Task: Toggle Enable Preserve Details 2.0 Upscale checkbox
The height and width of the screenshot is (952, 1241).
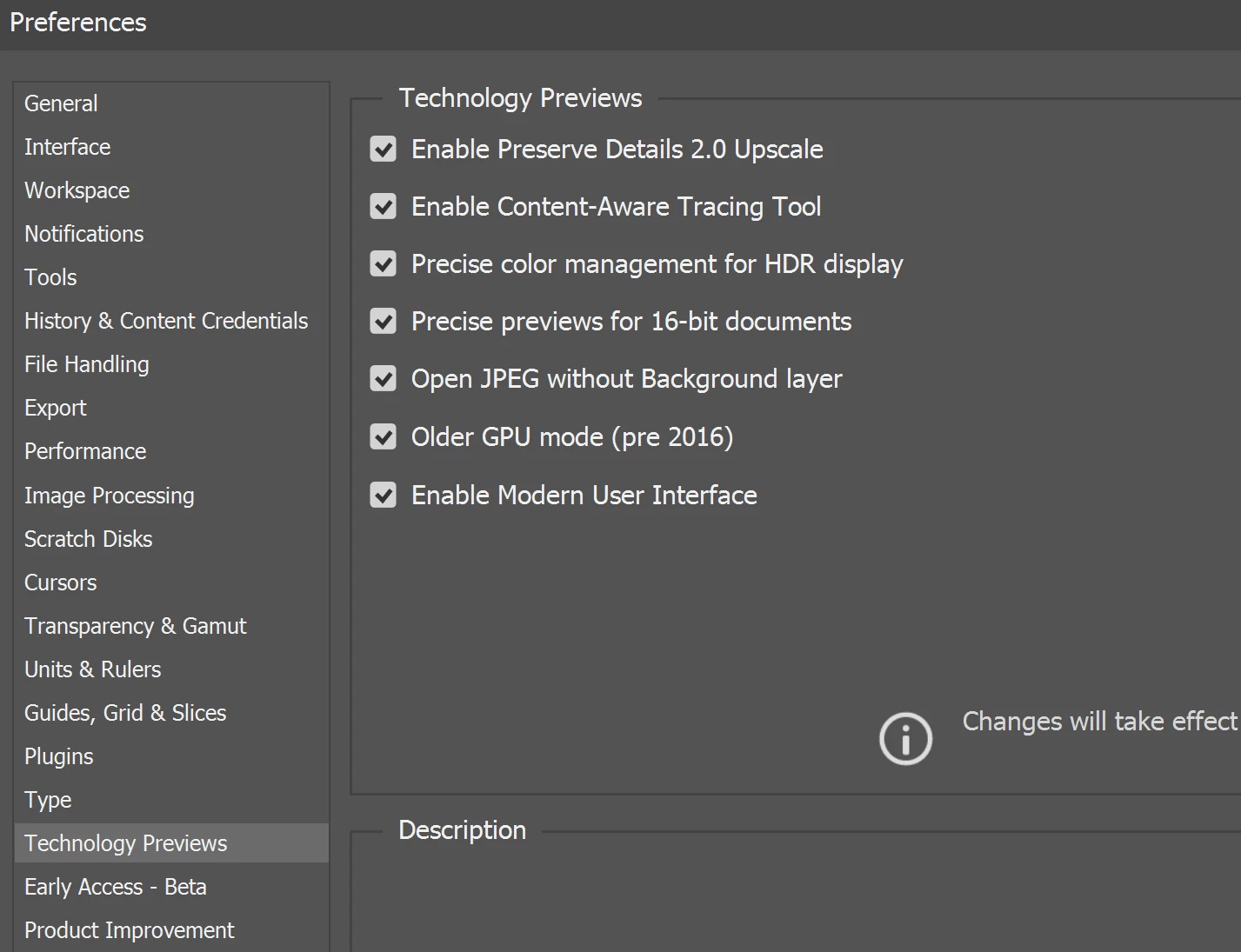Action: pyautogui.click(x=383, y=150)
